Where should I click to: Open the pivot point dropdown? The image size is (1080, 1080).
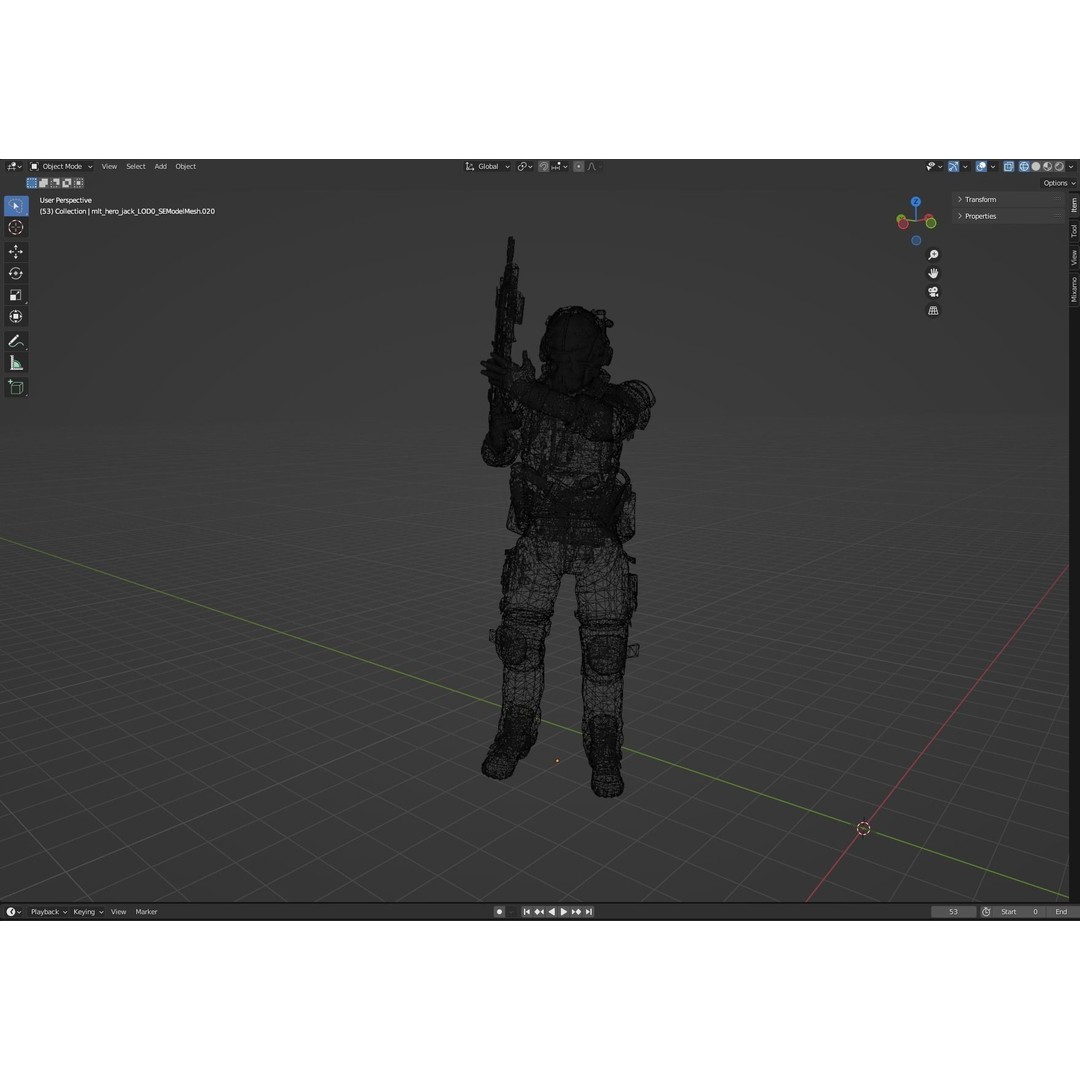point(525,167)
